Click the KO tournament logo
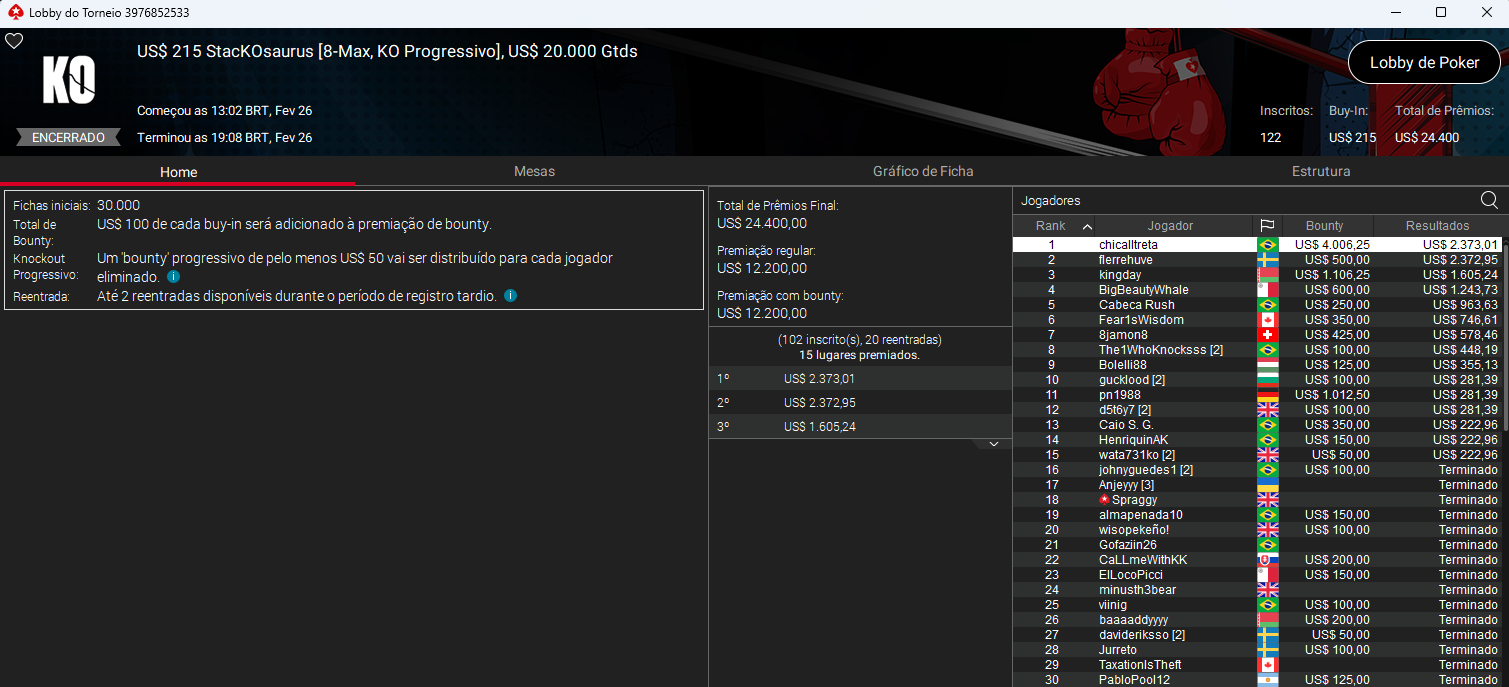The width and height of the screenshot is (1509, 687). click(x=68, y=80)
